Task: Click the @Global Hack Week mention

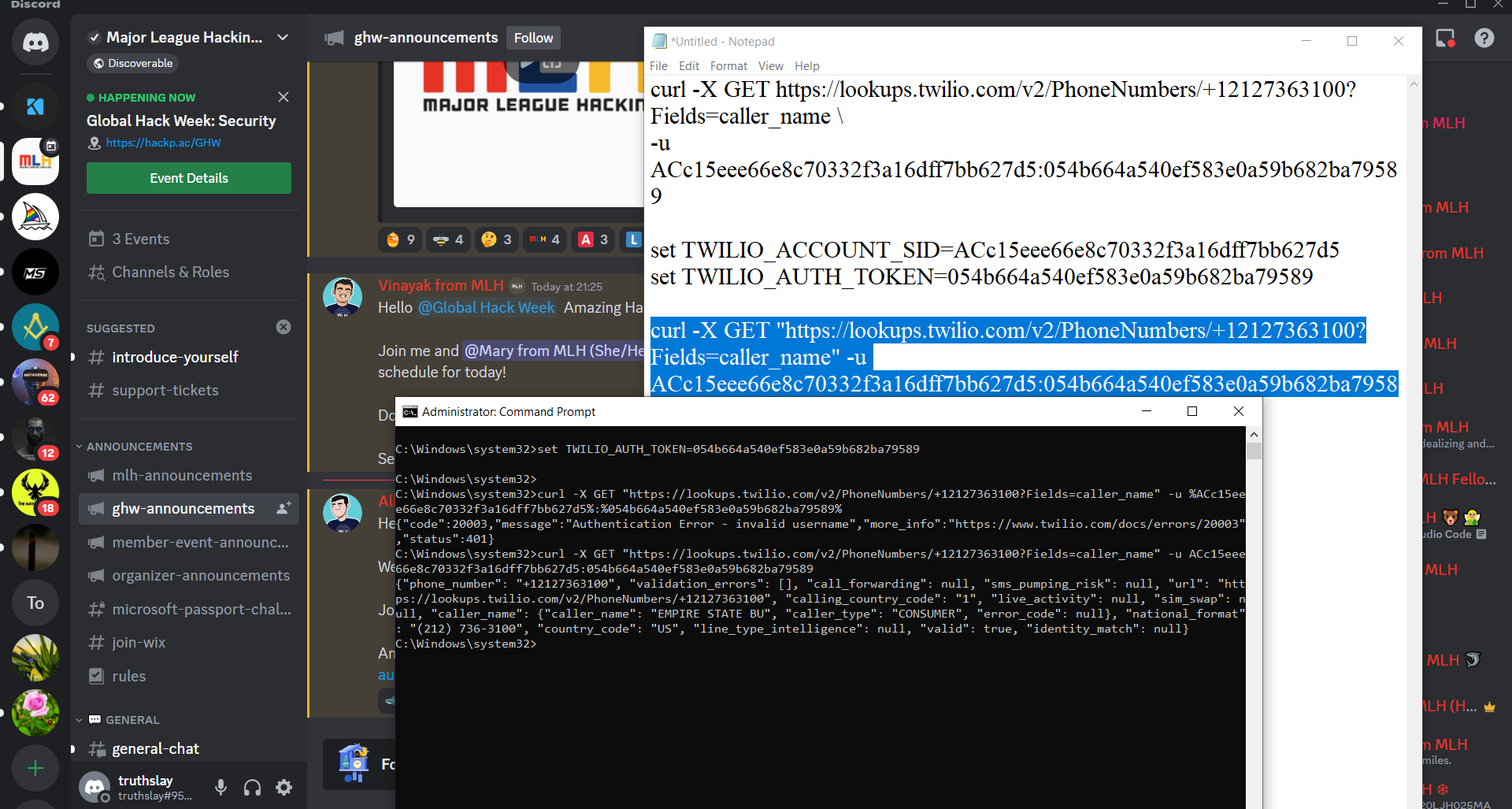Action: click(x=487, y=307)
